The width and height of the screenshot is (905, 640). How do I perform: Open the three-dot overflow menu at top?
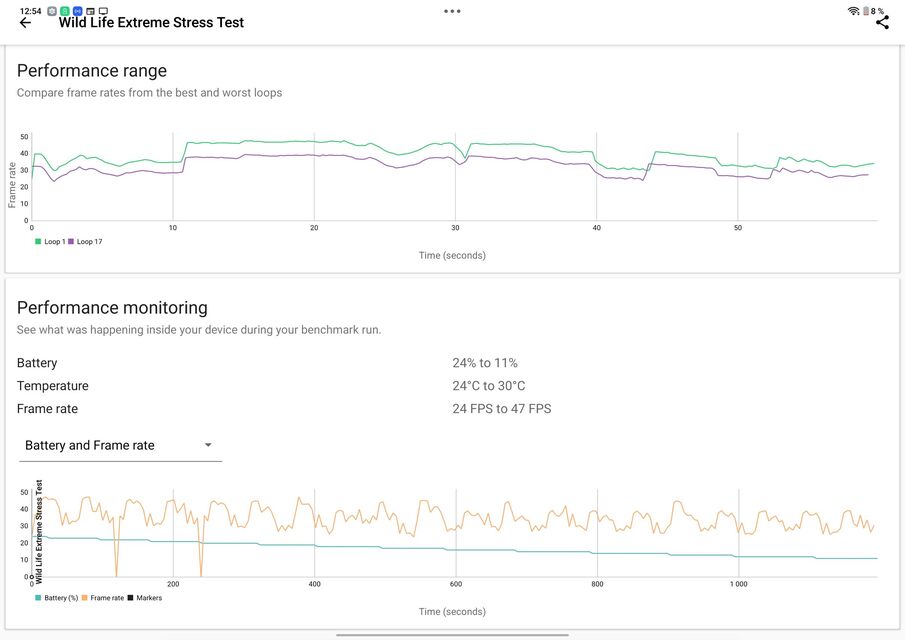(452, 11)
